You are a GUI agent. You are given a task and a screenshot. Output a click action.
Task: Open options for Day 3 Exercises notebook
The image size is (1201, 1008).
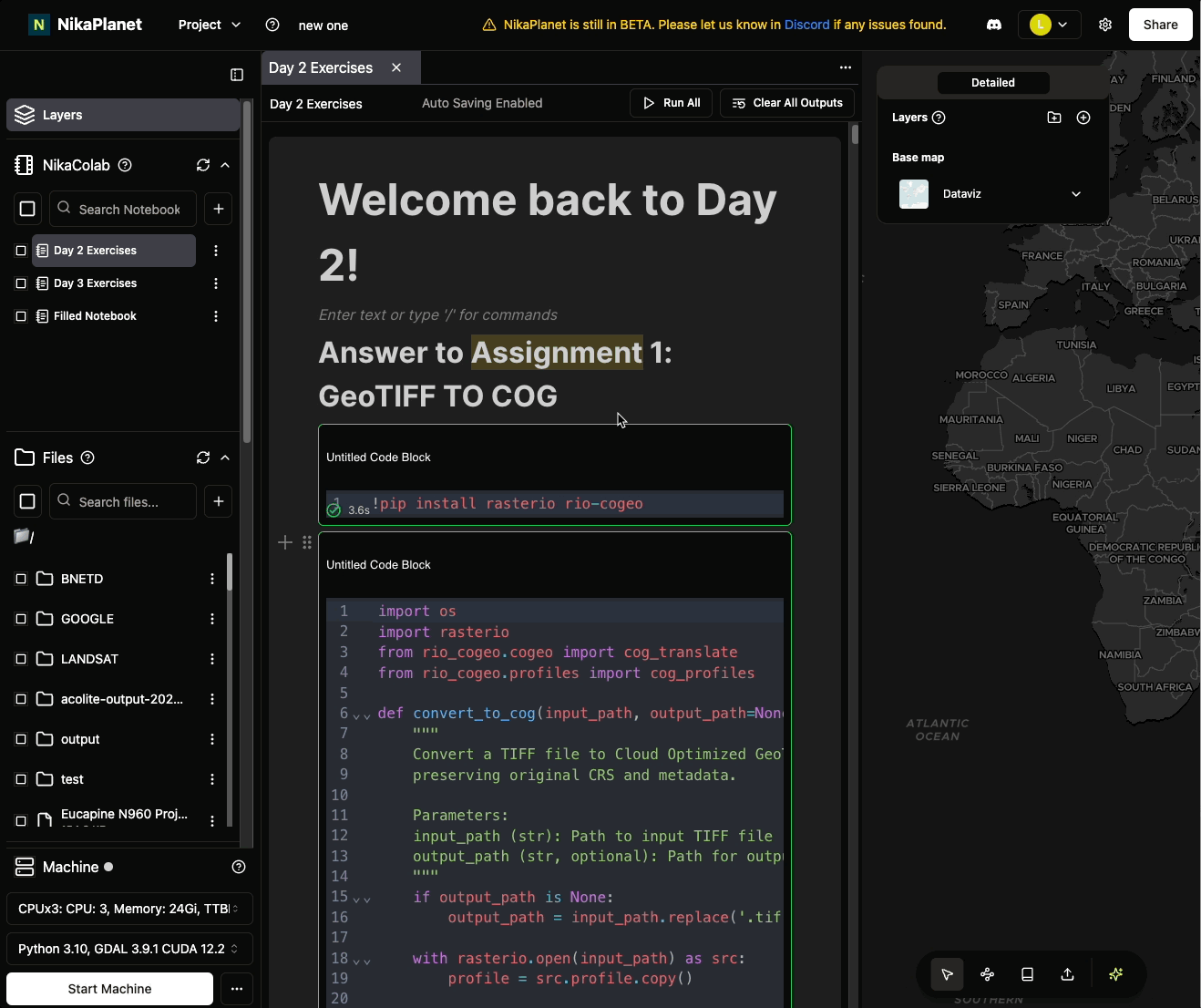click(216, 283)
